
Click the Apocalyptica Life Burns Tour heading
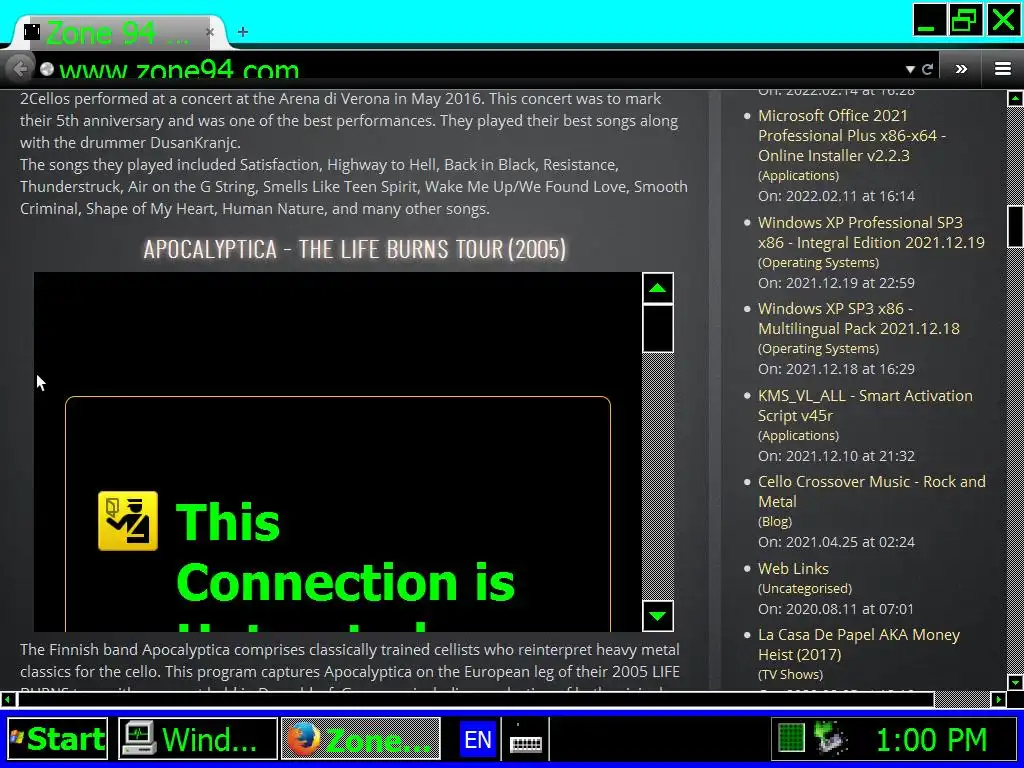tap(355, 249)
